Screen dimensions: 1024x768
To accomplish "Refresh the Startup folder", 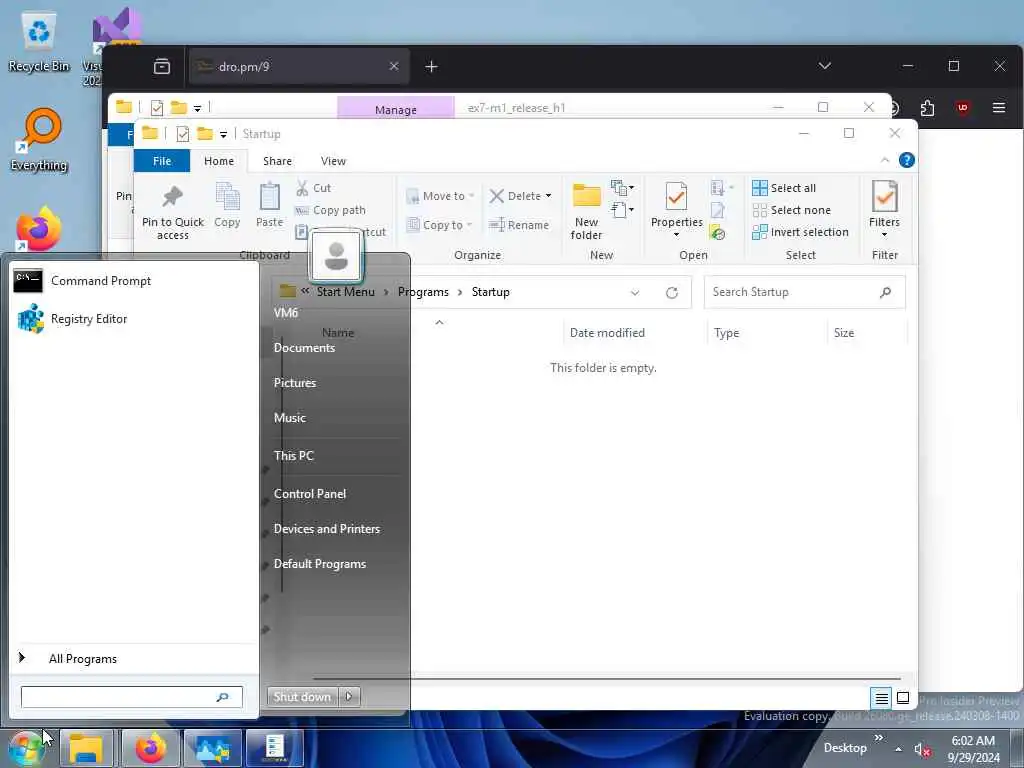I will (671, 293).
